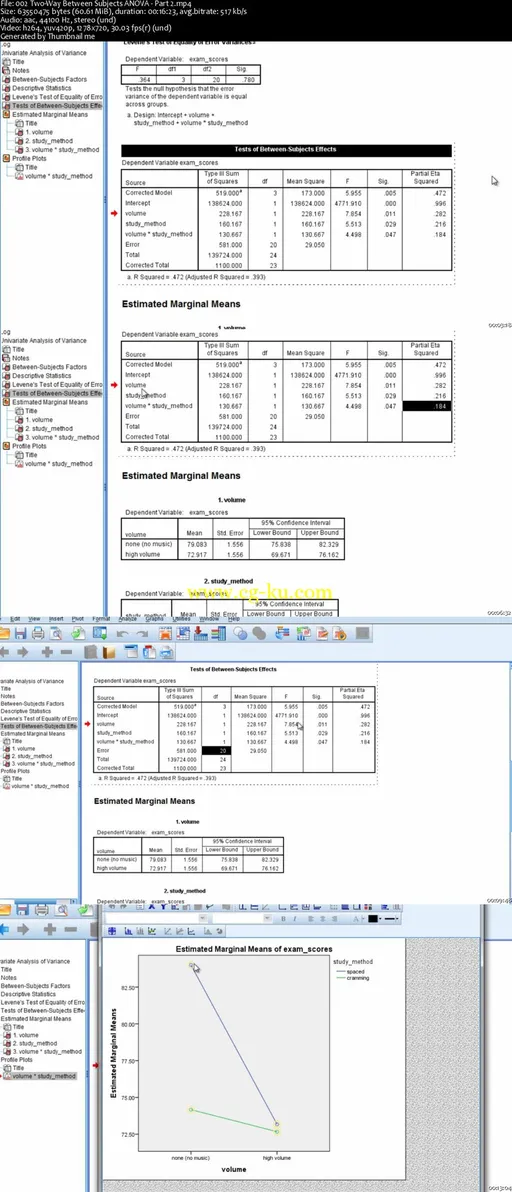
Task: Click the Save icon above the df 20 table
Action: coord(21,634)
